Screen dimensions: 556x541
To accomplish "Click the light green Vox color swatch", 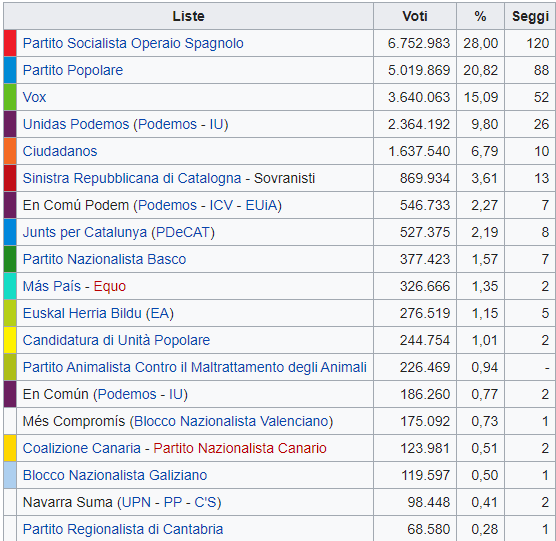I will [10, 97].
